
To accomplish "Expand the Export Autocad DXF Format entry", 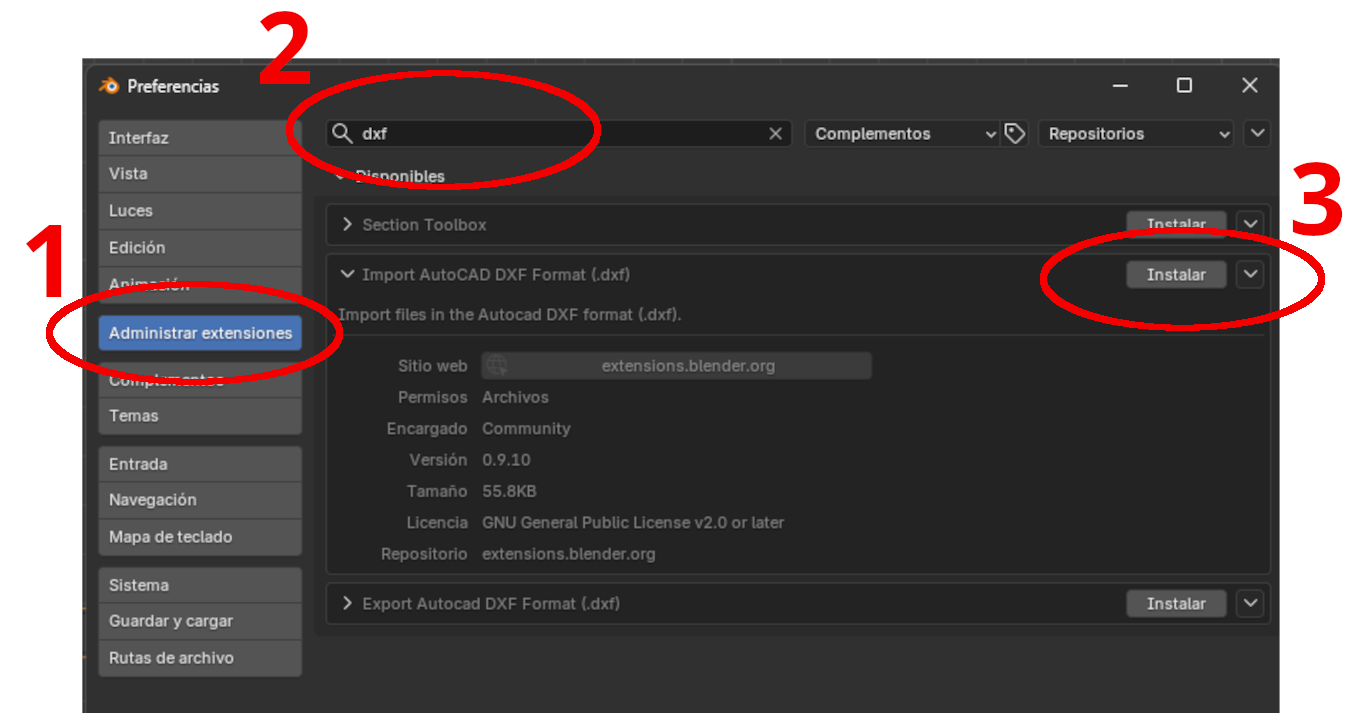I will 347,604.
